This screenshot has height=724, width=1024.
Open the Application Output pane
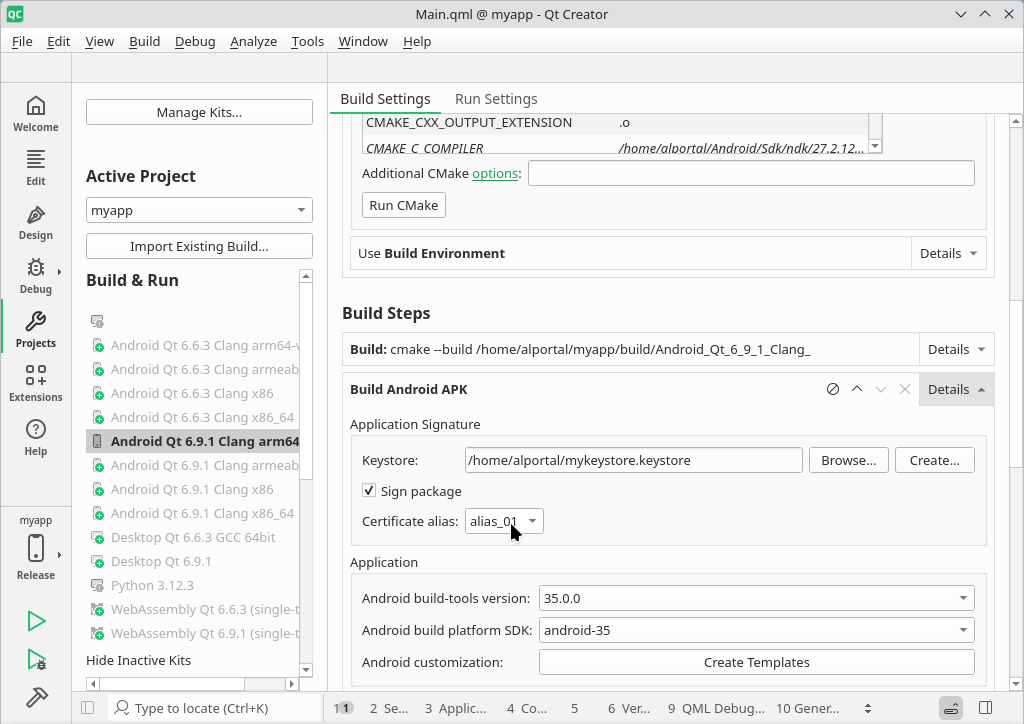click(455, 708)
